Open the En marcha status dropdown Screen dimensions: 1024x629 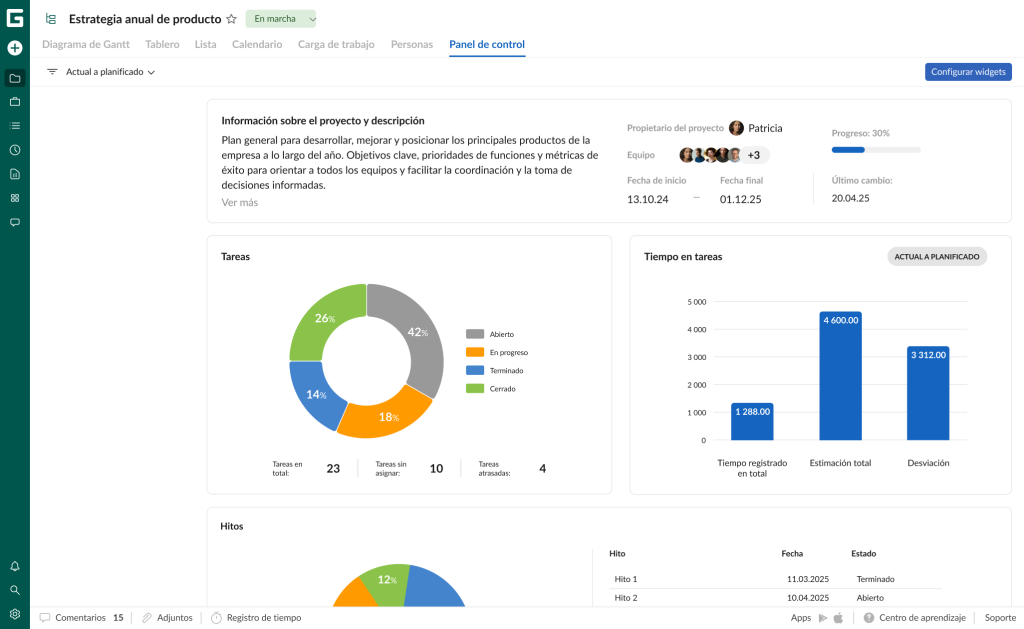[281, 19]
